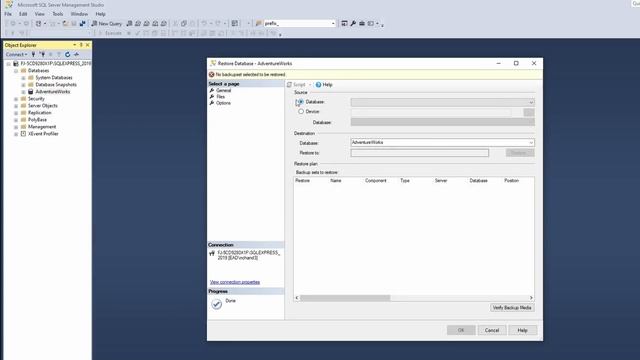Screen dimensions: 640x360
Task: Click the Find in Files folder icon
Action: click(258, 24)
